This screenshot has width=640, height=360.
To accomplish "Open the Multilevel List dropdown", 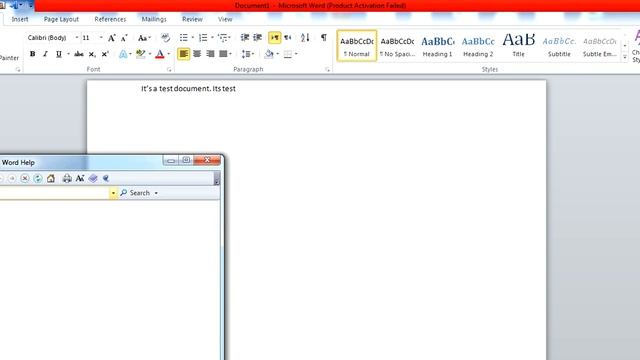I will pos(224,38).
